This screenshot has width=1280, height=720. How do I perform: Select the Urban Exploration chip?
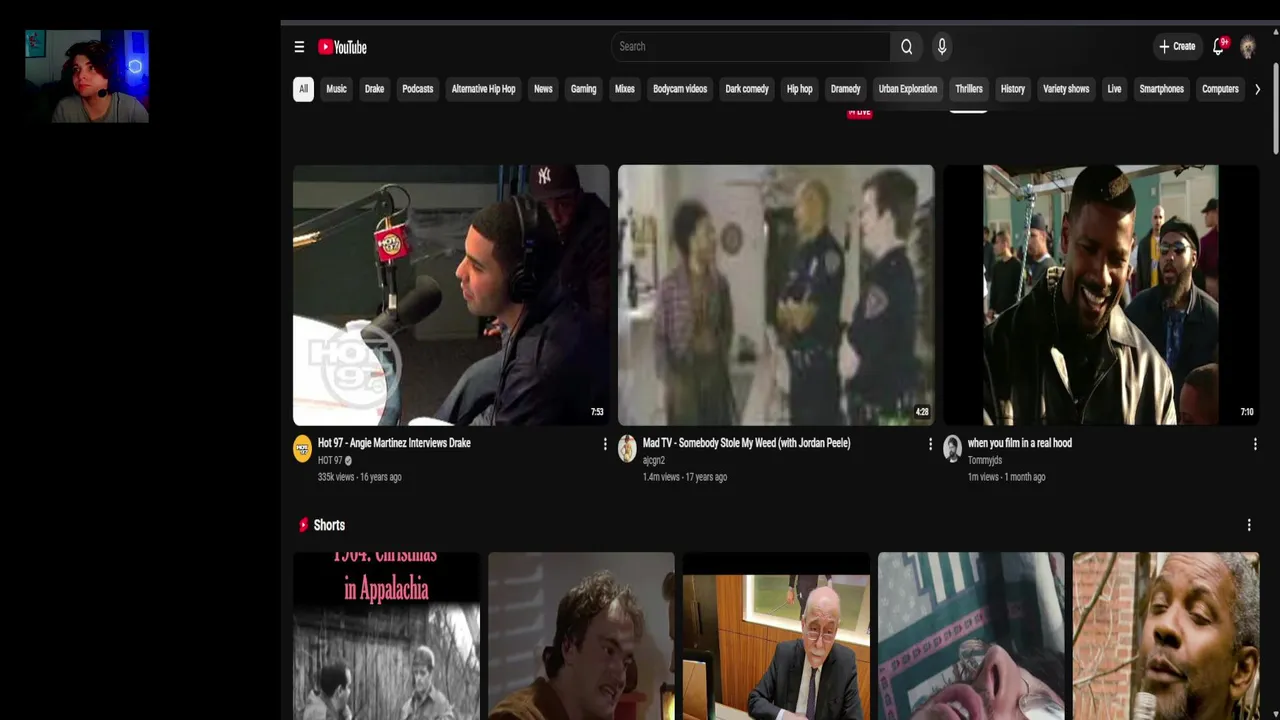click(908, 89)
